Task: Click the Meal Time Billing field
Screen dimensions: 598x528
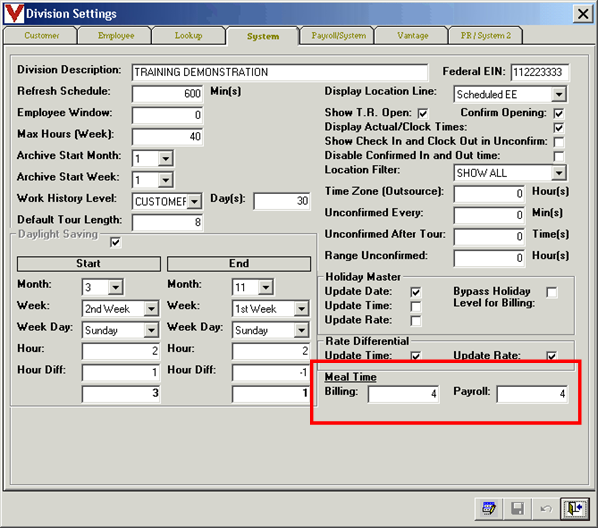Action: (x=403, y=394)
